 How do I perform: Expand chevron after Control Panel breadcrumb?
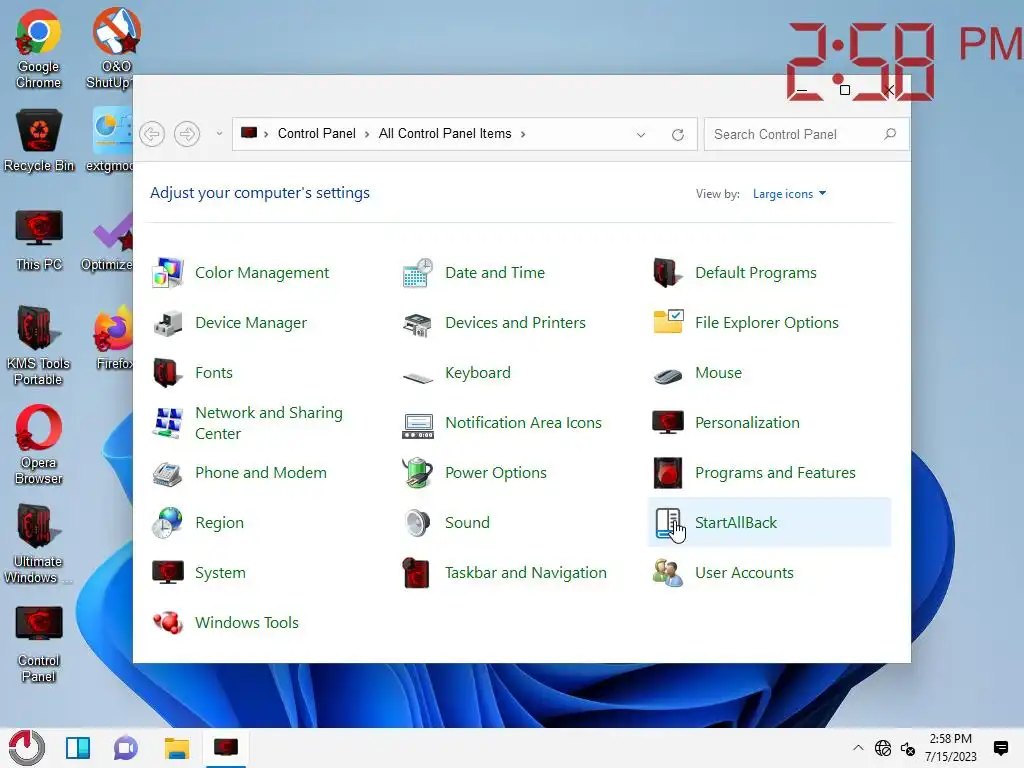coord(367,135)
